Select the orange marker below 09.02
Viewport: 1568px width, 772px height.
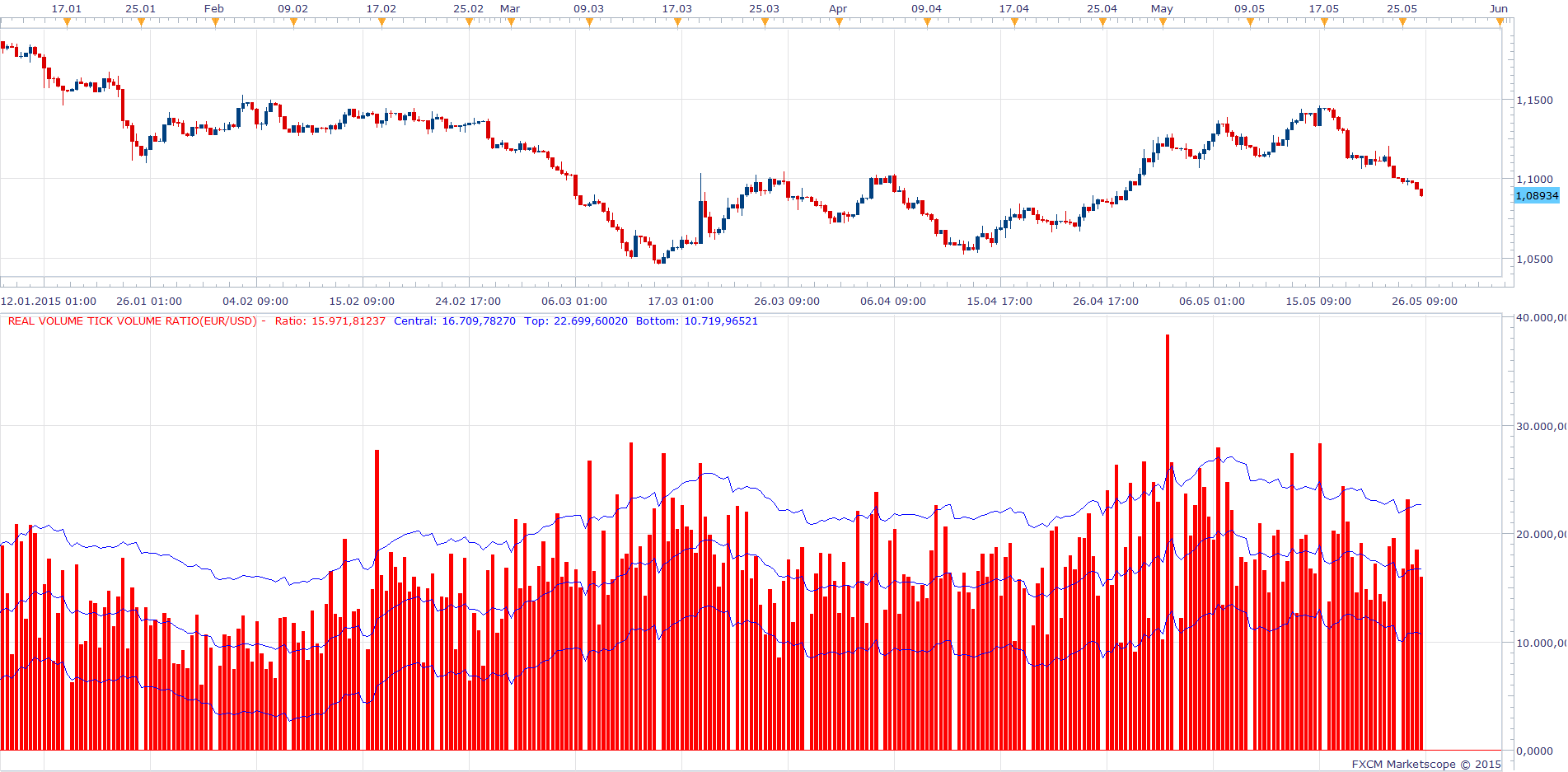[x=293, y=22]
